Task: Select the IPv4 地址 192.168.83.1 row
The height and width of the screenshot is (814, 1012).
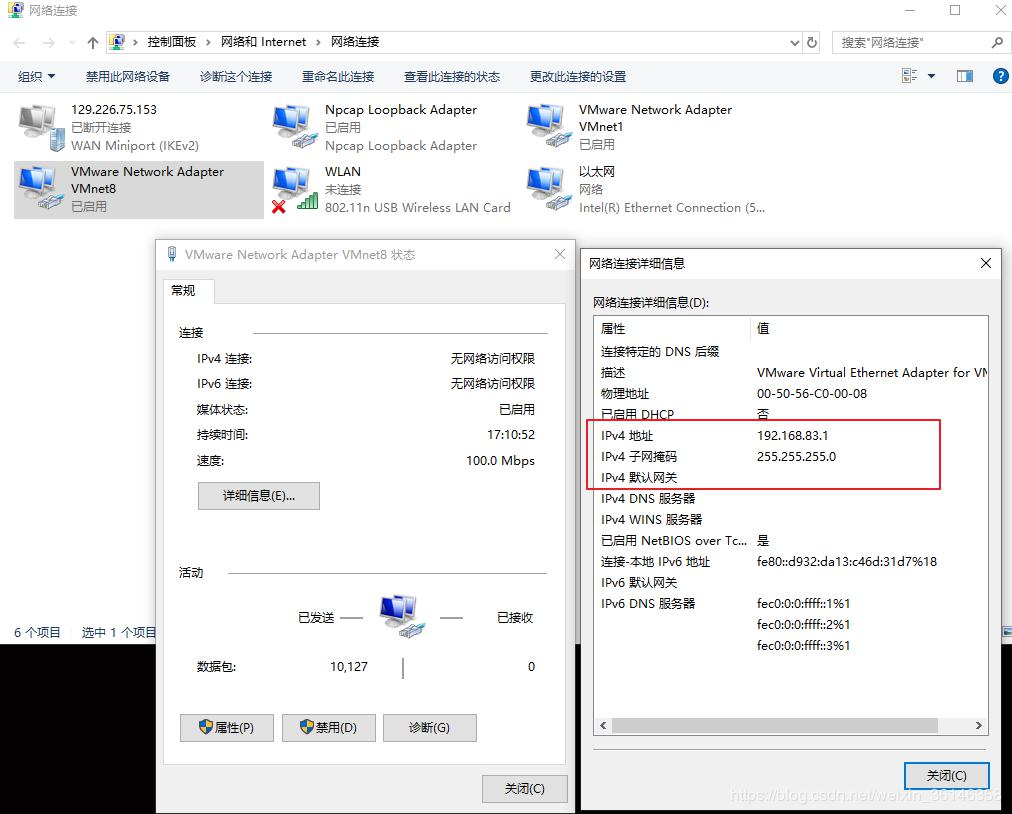Action: tap(791, 436)
